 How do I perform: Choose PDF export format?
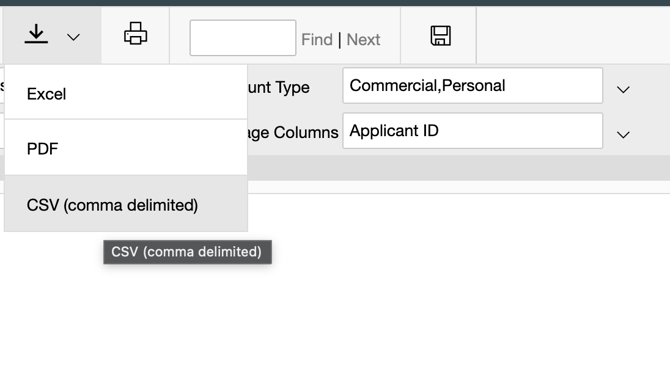[x=126, y=148]
